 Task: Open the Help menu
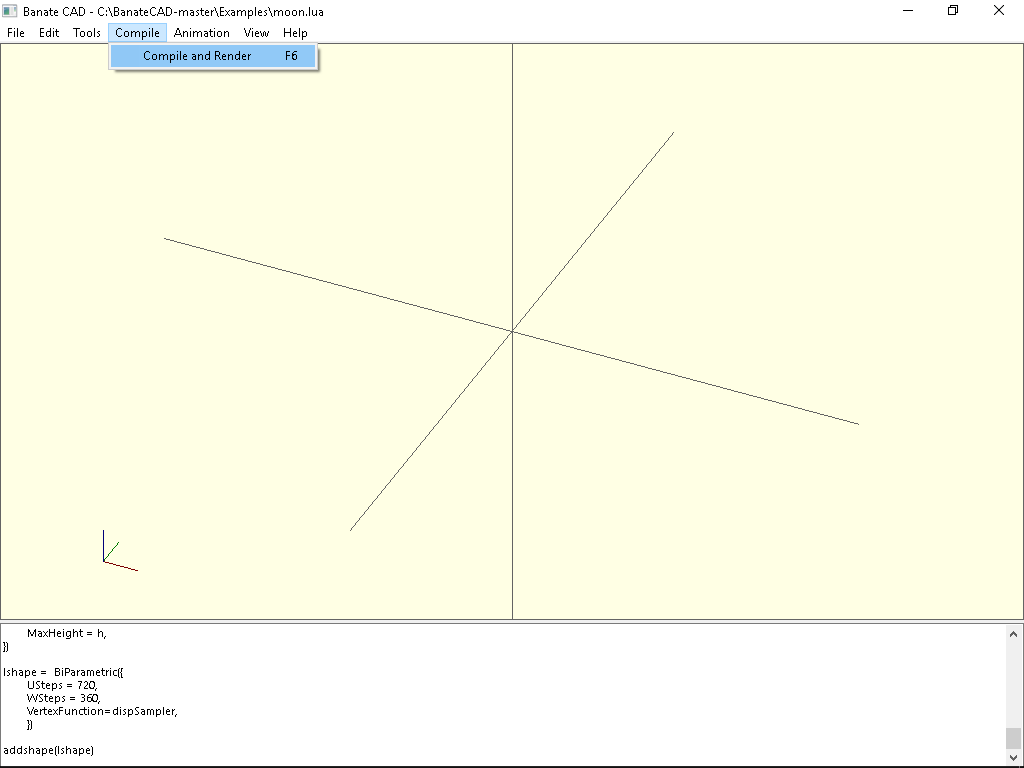click(295, 32)
